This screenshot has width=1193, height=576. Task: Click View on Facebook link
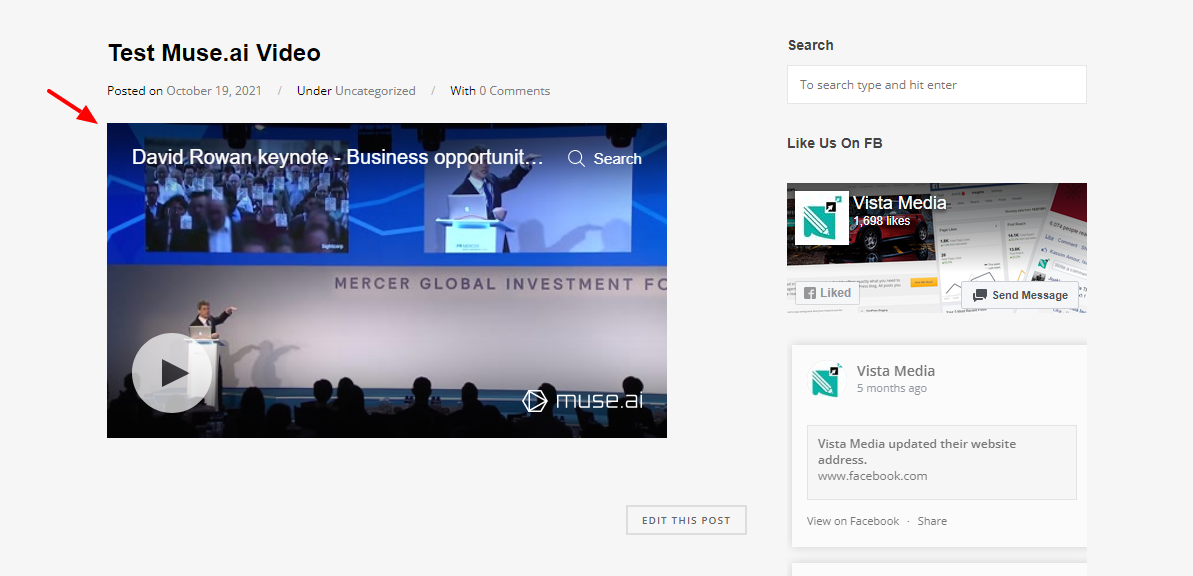pos(853,521)
